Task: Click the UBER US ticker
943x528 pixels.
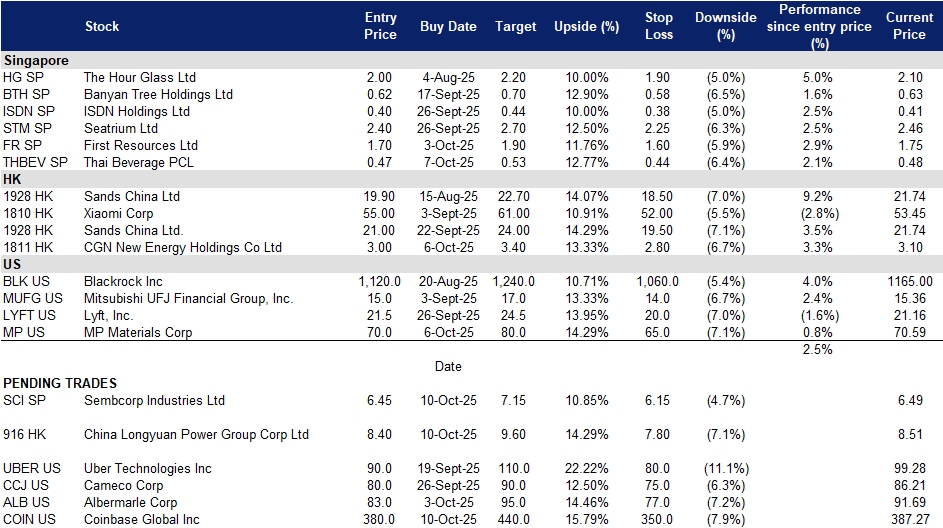Action: 32,468
